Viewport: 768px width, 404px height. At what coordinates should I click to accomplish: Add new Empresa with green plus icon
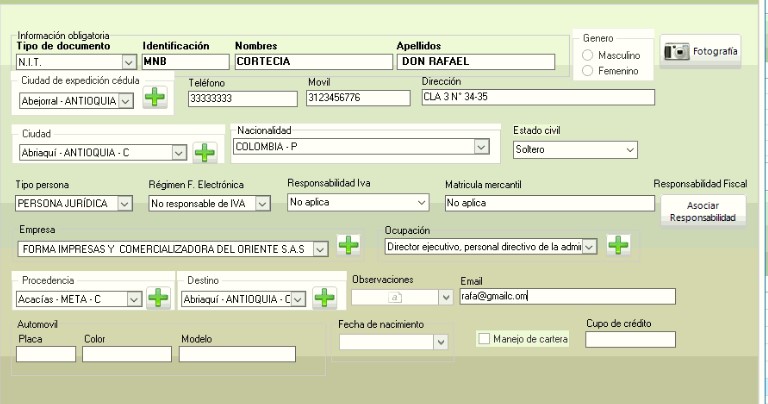[x=348, y=246]
